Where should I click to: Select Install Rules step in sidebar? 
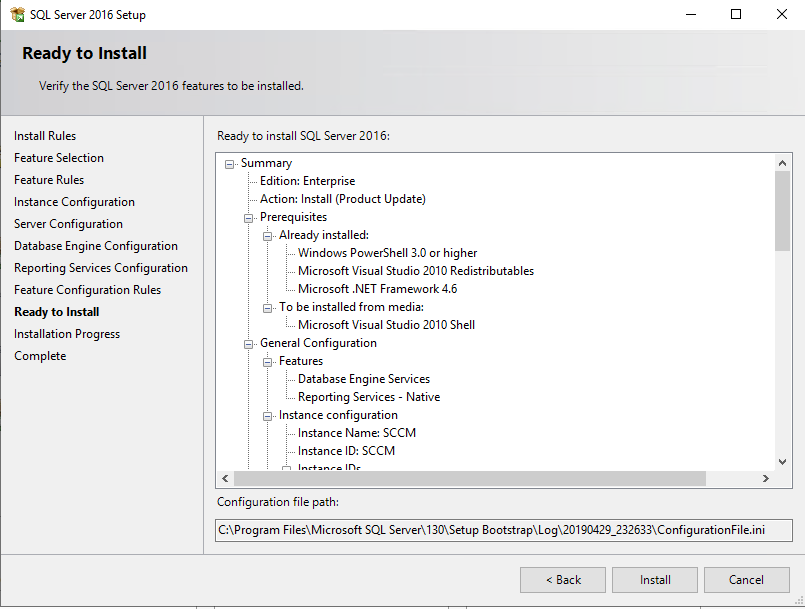point(45,136)
